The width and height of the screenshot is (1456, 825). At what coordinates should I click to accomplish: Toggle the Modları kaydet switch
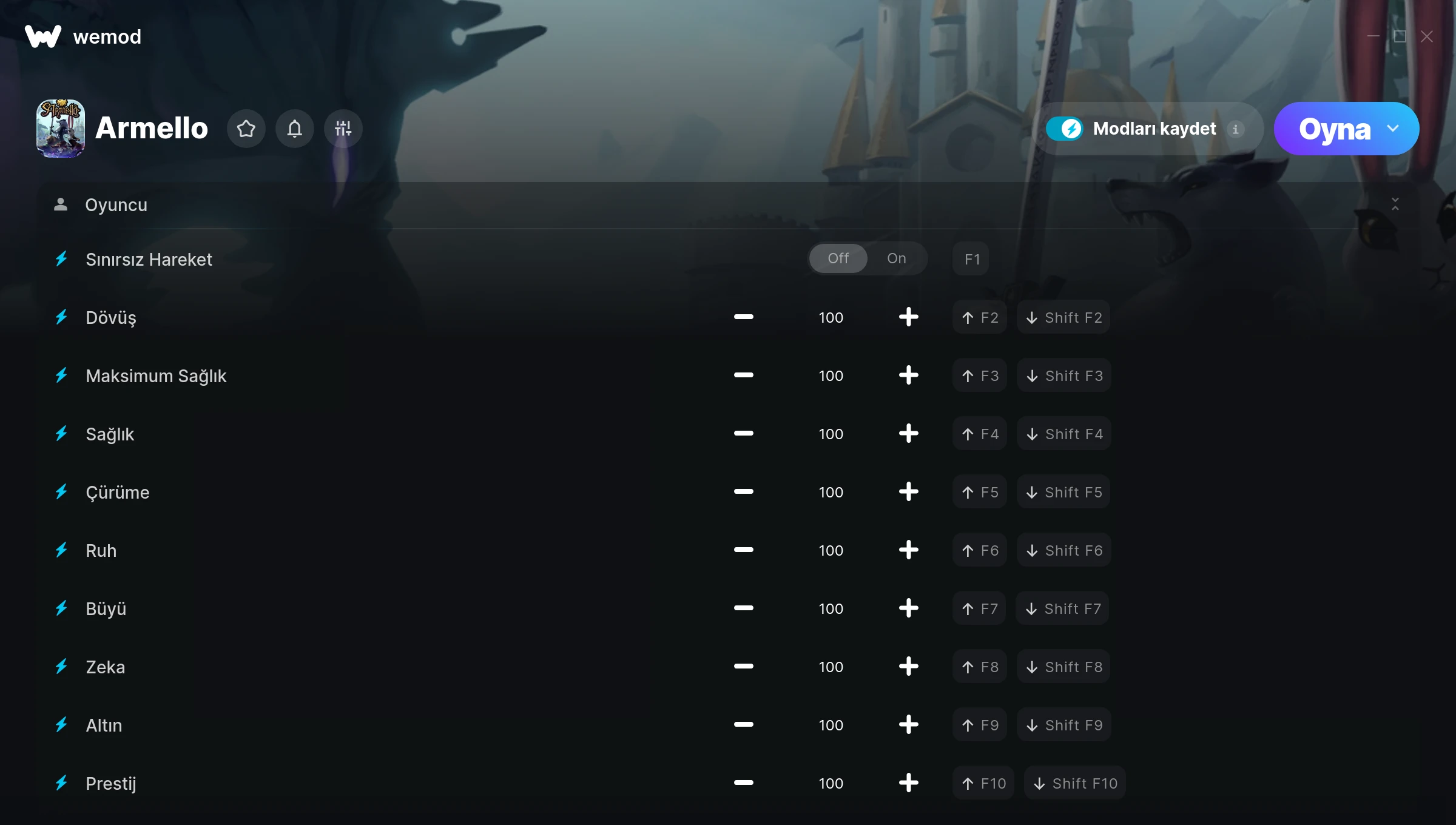pyautogui.click(x=1065, y=129)
